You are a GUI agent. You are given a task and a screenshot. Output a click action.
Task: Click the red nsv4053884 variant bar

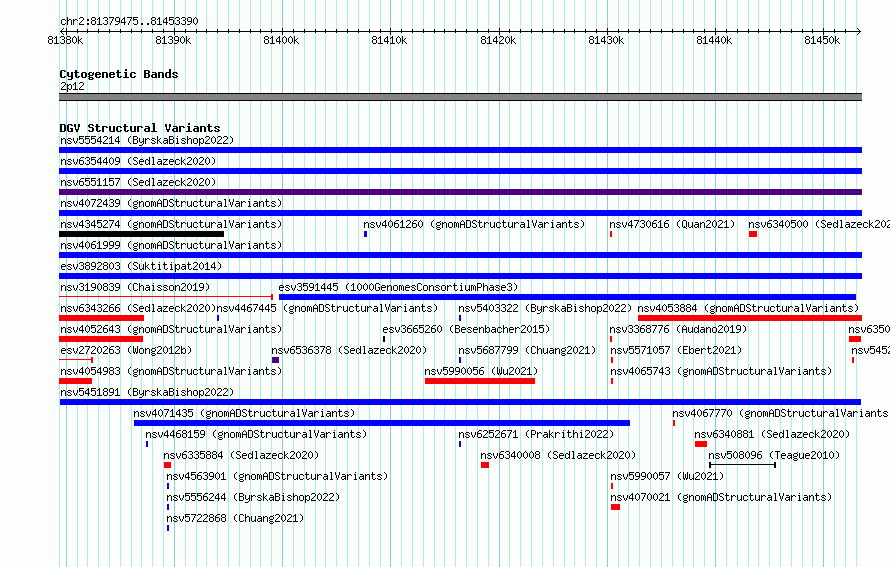[x=750, y=318]
